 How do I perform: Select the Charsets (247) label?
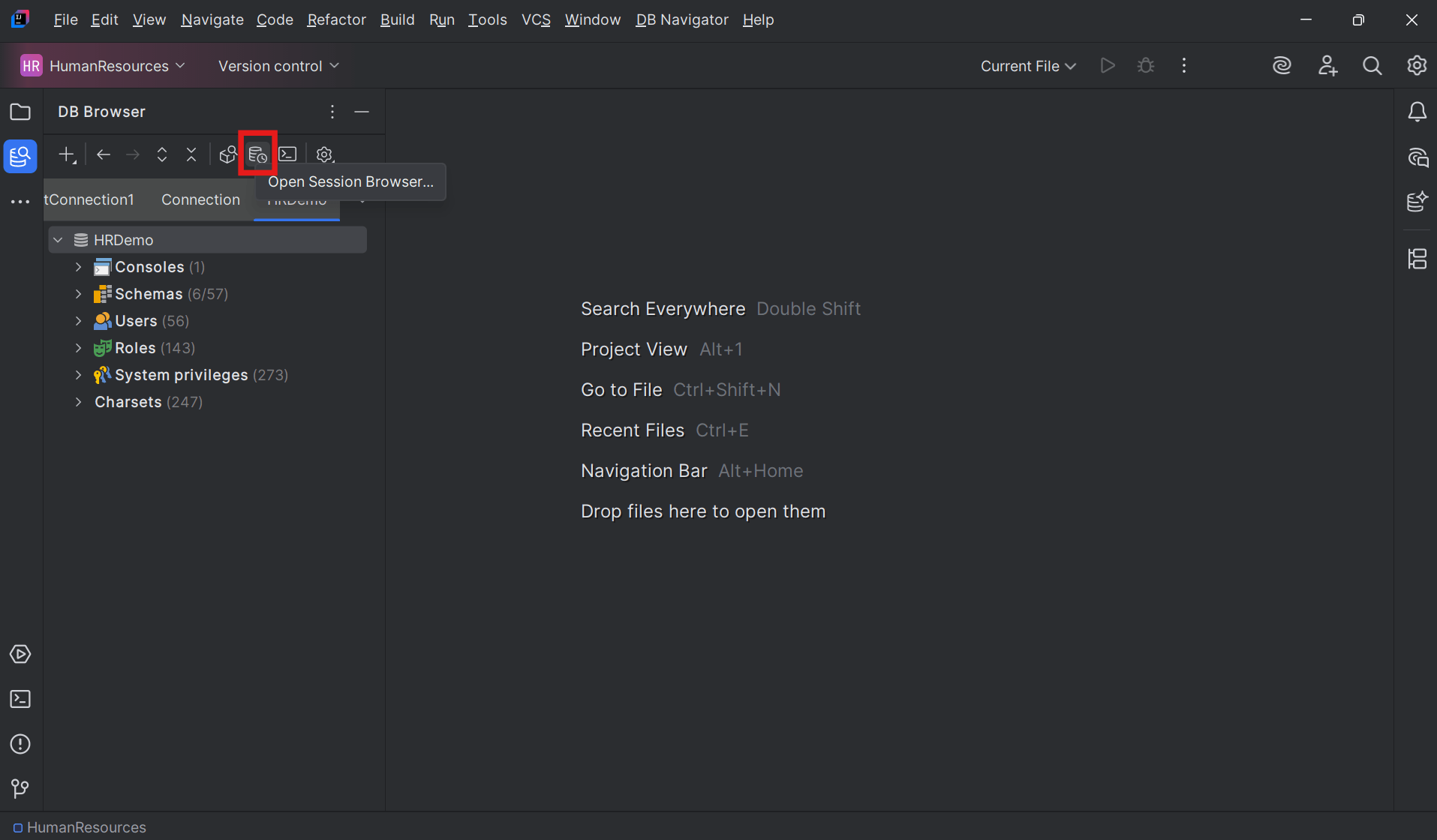pyautogui.click(x=149, y=402)
